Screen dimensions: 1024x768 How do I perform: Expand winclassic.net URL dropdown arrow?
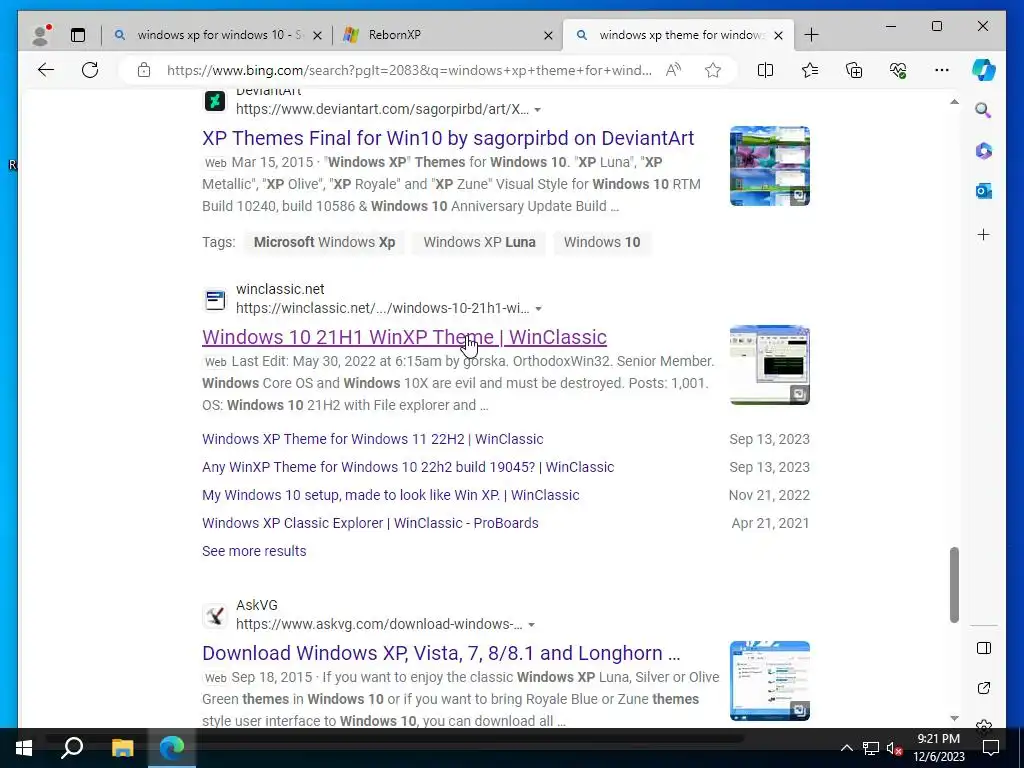pyautogui.click(x=539, y=308)
